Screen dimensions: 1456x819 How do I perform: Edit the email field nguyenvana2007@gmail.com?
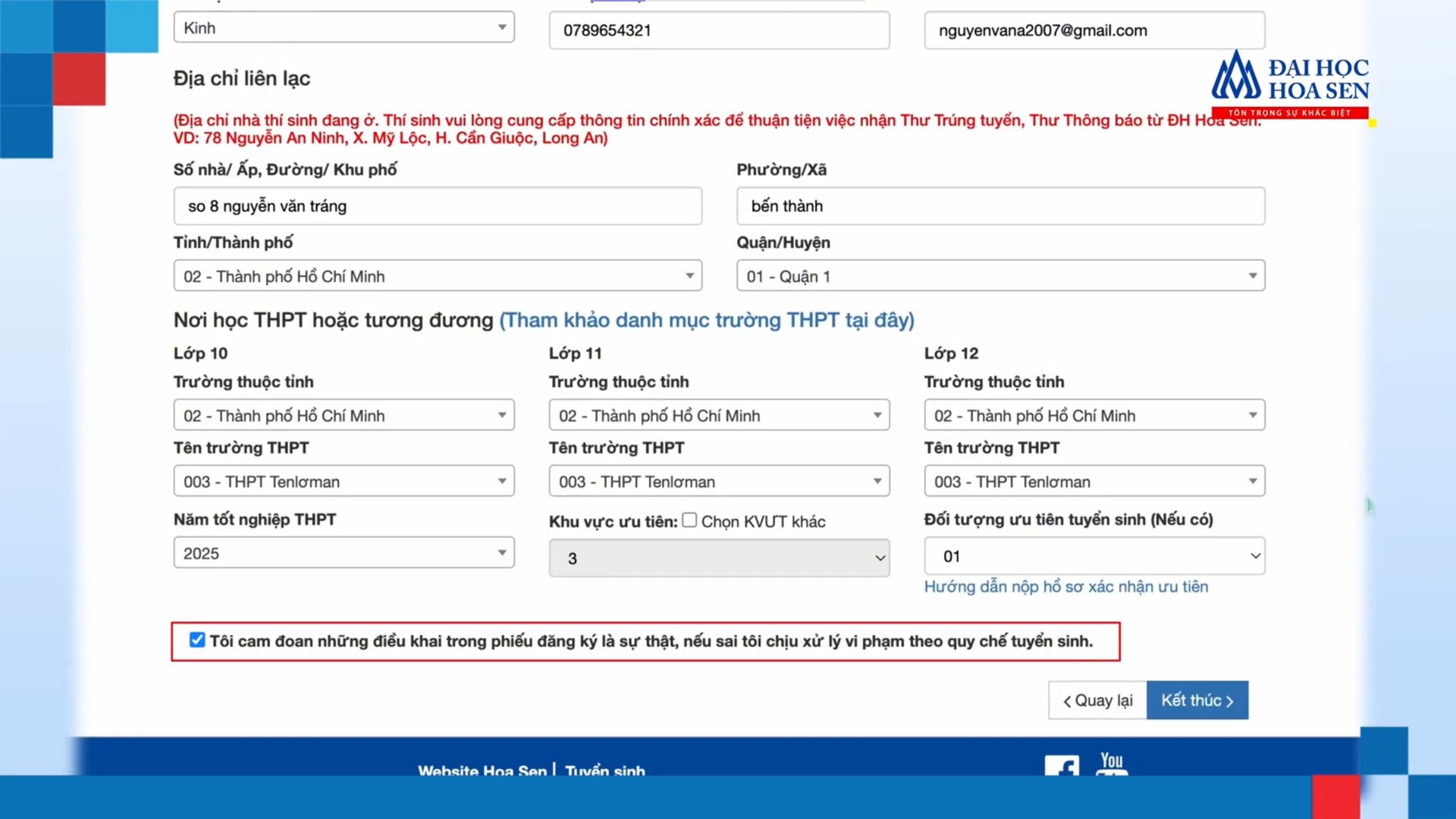click(x=1094, y=30)
